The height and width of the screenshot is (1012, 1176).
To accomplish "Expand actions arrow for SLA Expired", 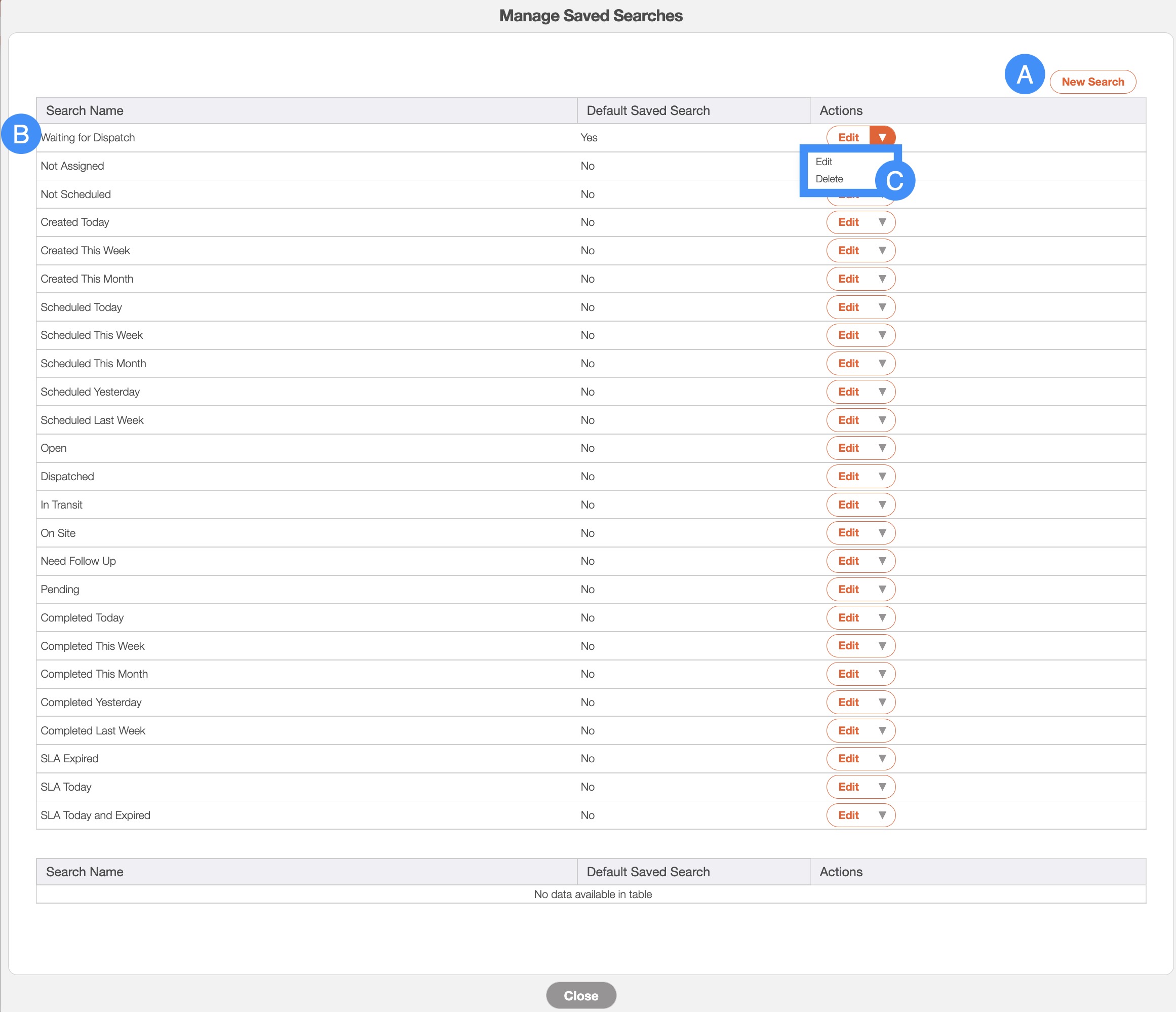I will pos(882,758).
